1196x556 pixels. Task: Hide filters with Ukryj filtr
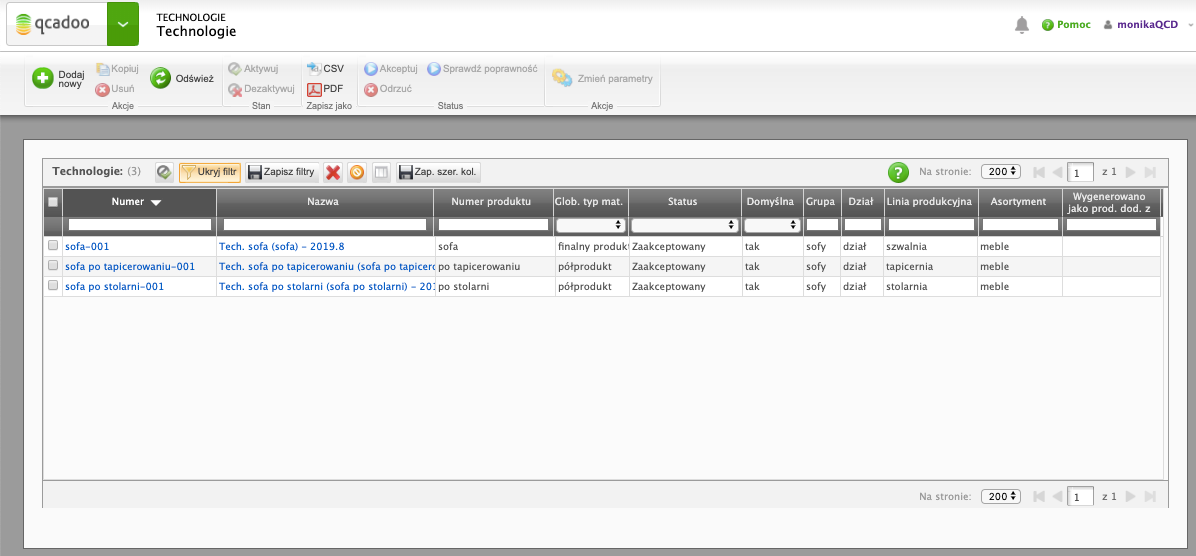[210, 172]
